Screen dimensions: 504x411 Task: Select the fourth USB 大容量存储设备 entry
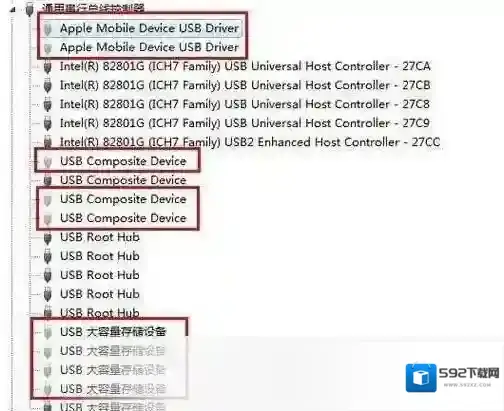pos(113,389)
